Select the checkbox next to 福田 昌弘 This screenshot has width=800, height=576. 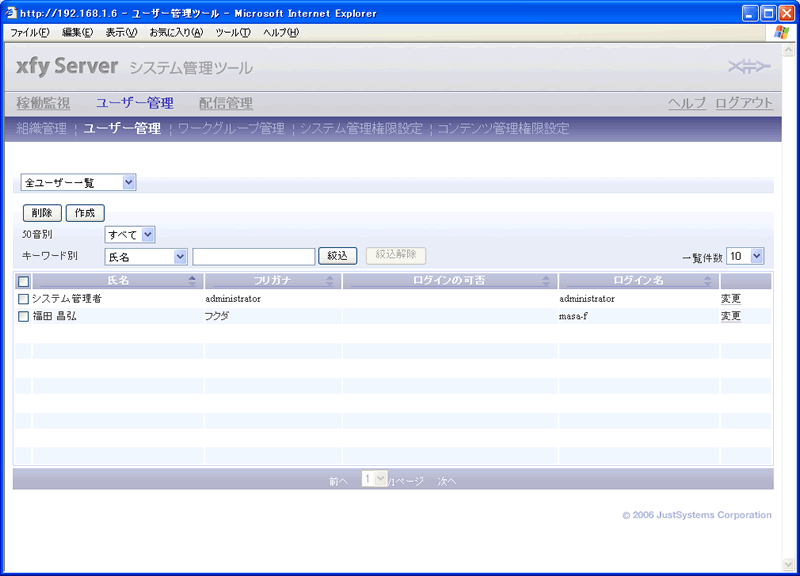(24, 316)
